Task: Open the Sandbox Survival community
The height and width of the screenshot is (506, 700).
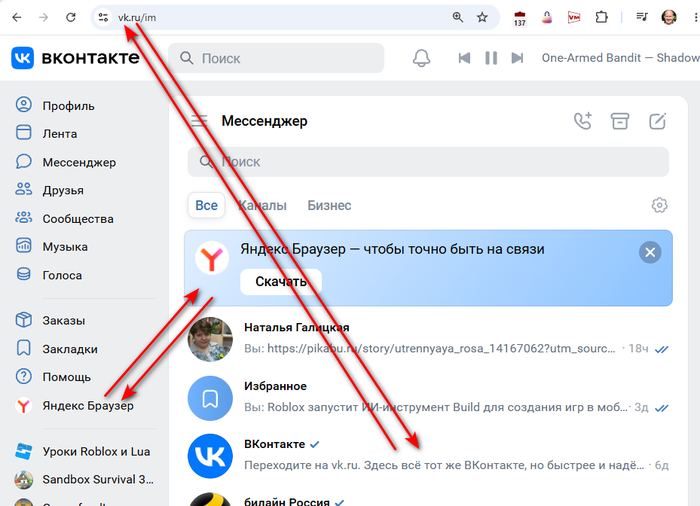Action: (84, 480)
